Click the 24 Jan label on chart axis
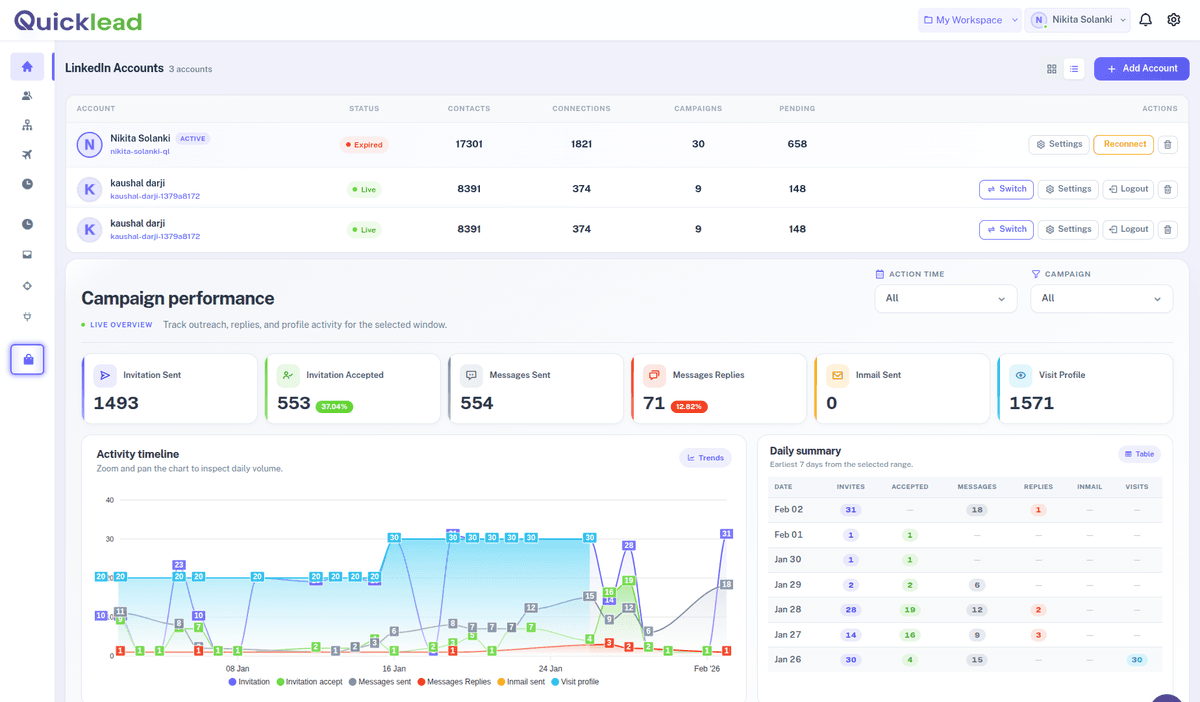The image size is (1200, 702). [550, 668]
